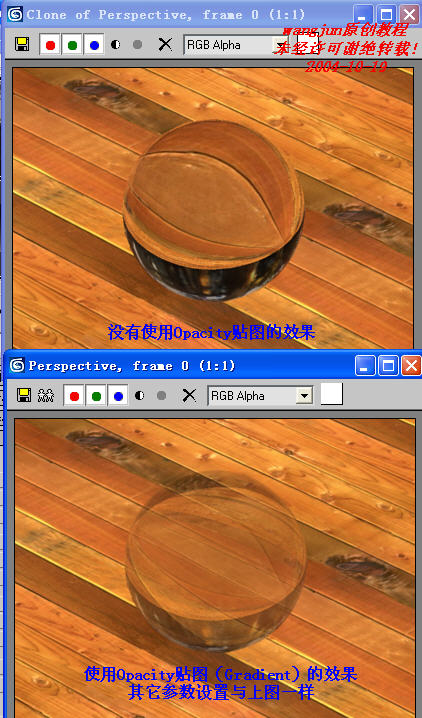
Task: Save bitmap in Clone of Perspective window
Action: click(22, 45)
